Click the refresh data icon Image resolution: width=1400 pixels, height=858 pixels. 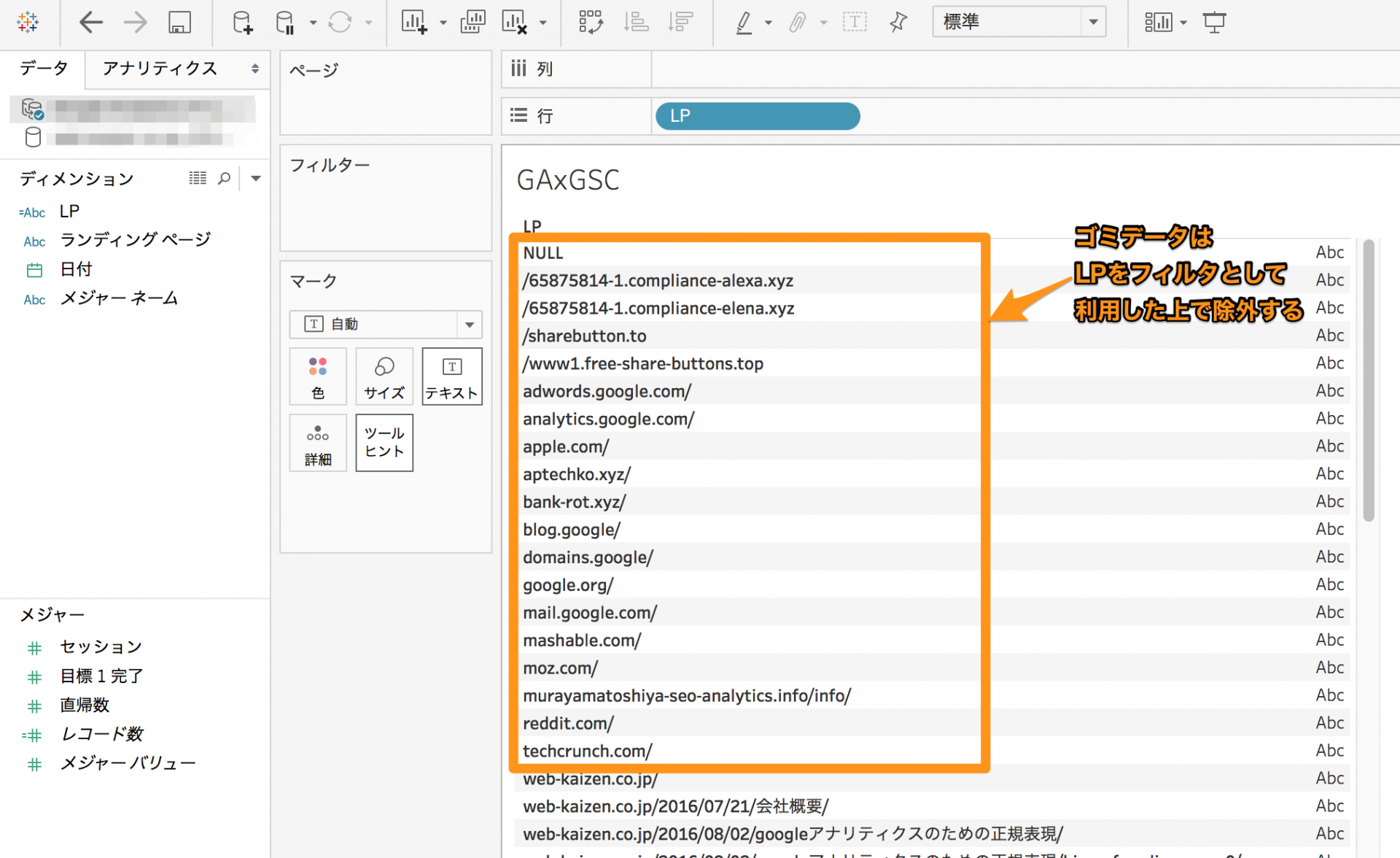(340, 23)
